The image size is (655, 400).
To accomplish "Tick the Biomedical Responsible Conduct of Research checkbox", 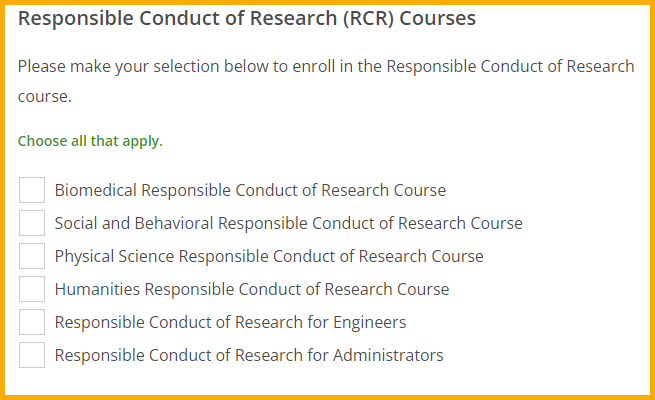I will click(x=32, y=190).
